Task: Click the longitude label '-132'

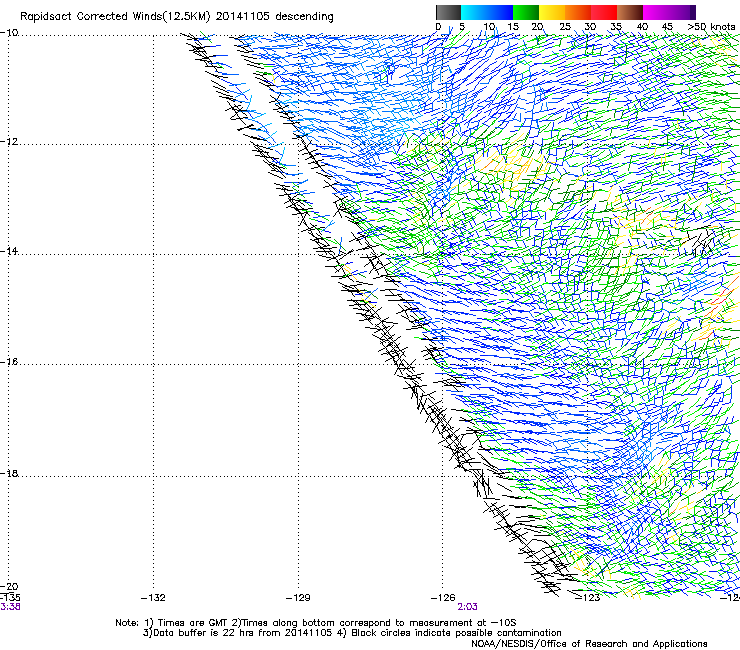Action: click(153, 598)
